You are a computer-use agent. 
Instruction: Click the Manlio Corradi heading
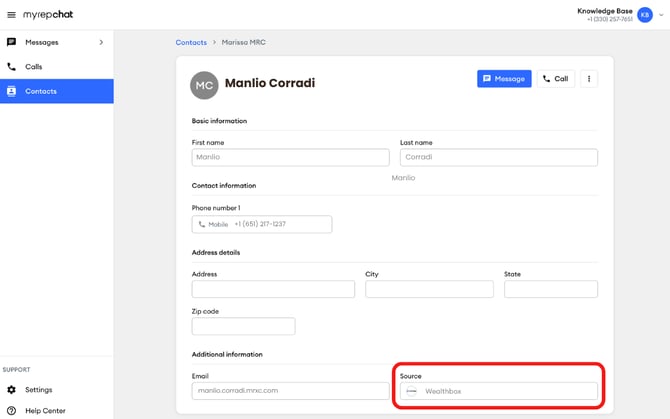pos(270,83)
